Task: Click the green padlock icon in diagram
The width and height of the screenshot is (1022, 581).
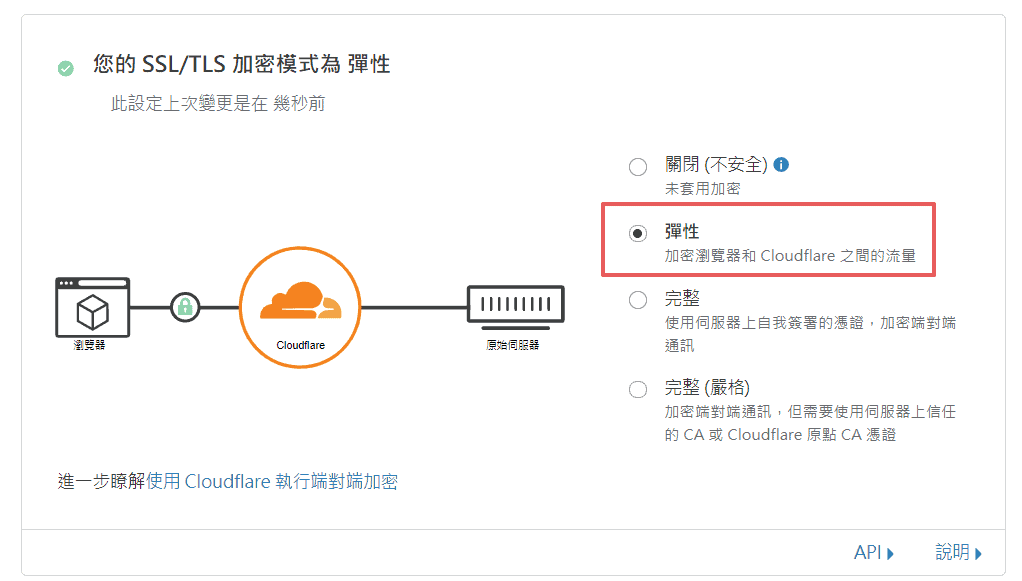Action: [185, 306]
